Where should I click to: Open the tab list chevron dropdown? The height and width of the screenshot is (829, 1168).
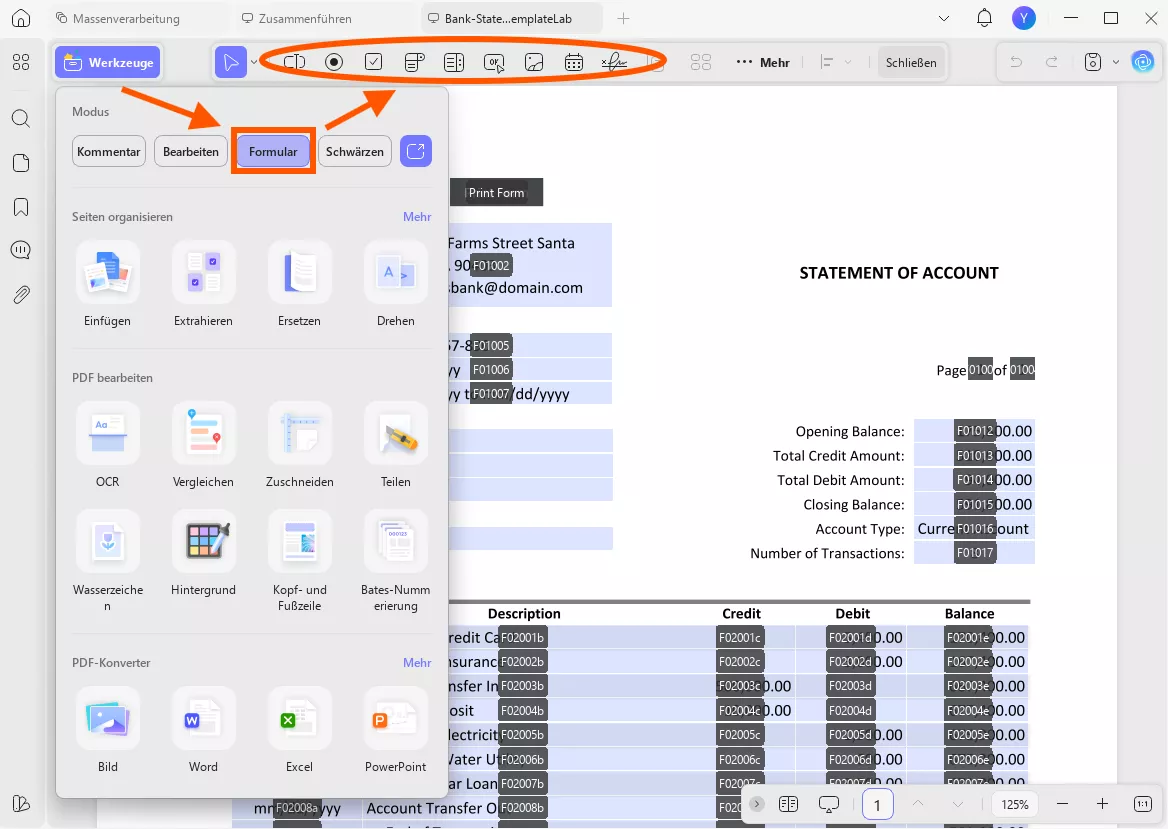click(x=944, y=19)
